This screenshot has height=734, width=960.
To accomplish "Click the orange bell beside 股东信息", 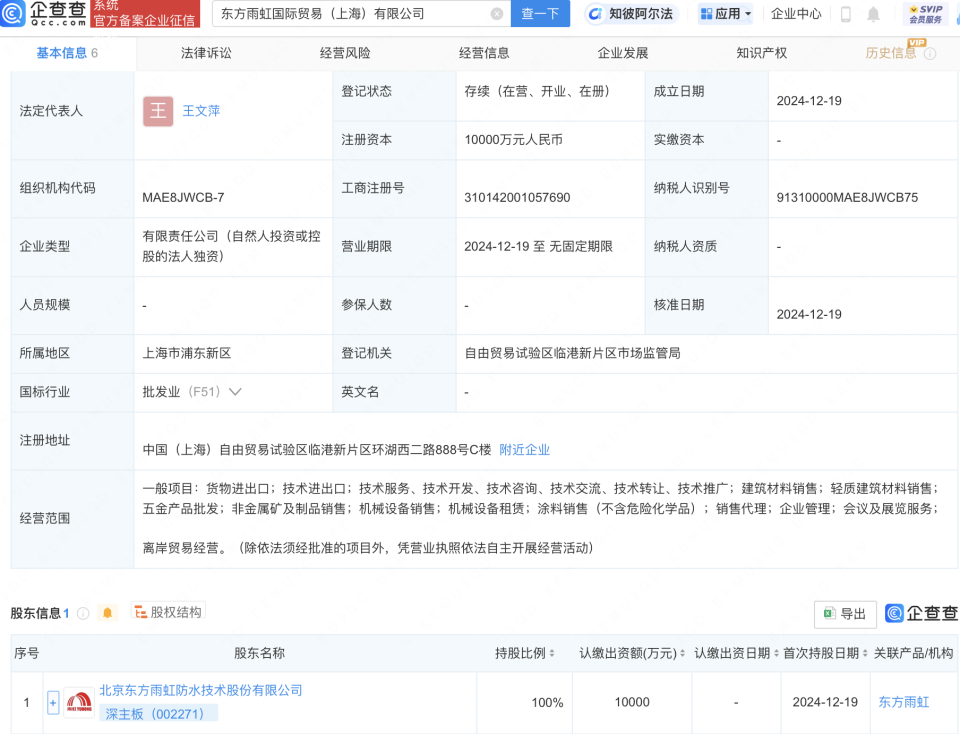I will pyautogui.click(x=107, y=613).
